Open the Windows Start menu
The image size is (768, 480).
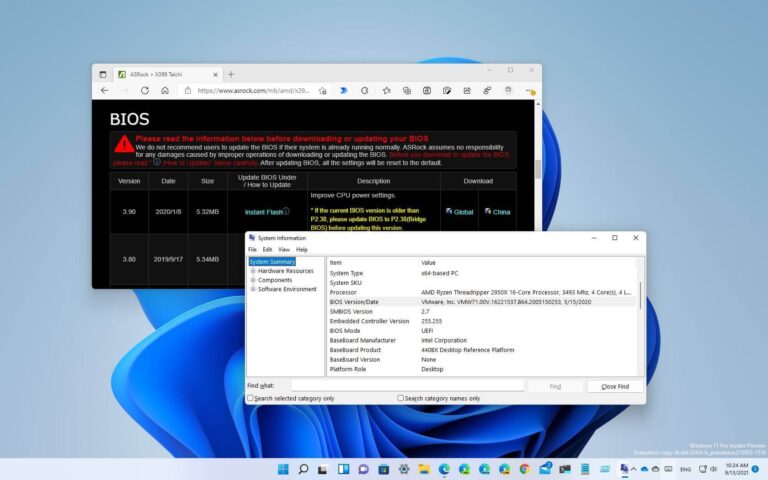tap(283, 469)
